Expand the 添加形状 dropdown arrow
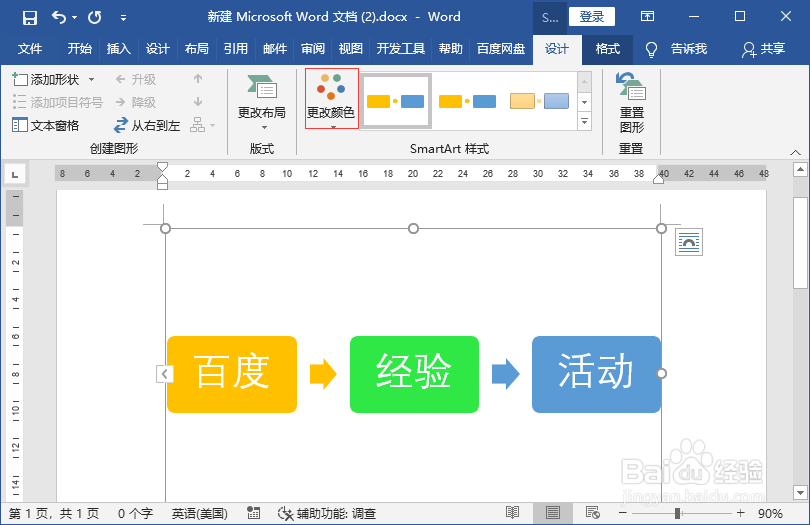Screen dimensions: 810x525 (91, 80)
